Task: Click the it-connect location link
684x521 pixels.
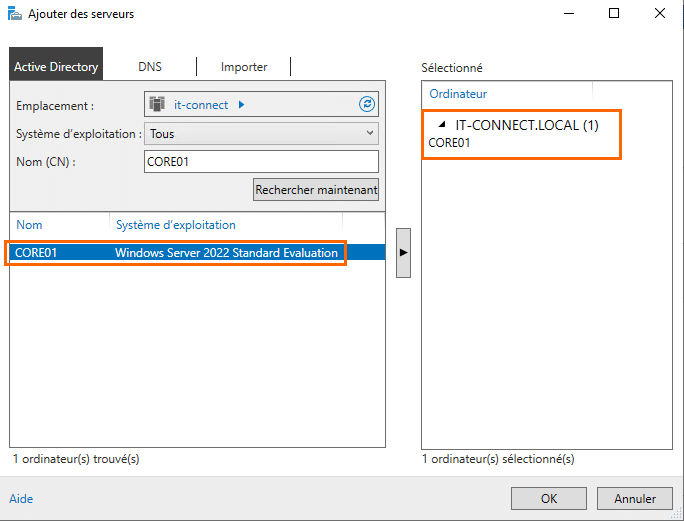Action: [201, 105]
